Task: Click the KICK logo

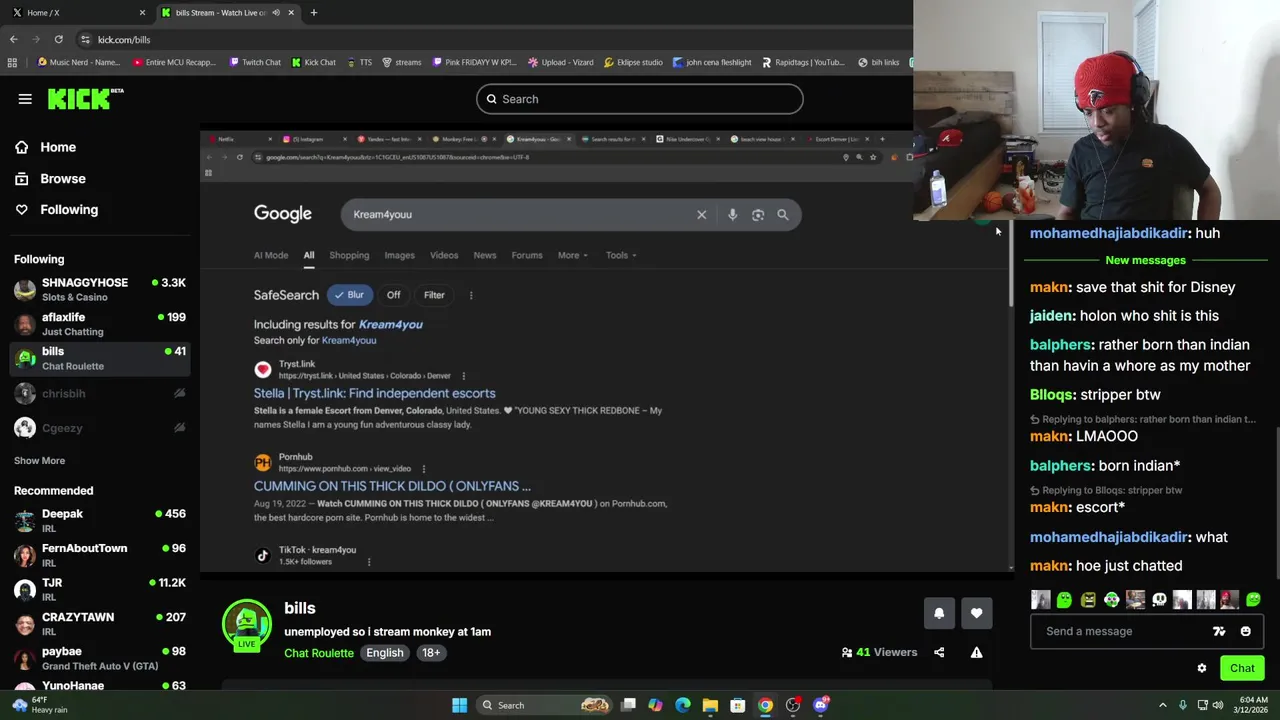Action: 86,98
